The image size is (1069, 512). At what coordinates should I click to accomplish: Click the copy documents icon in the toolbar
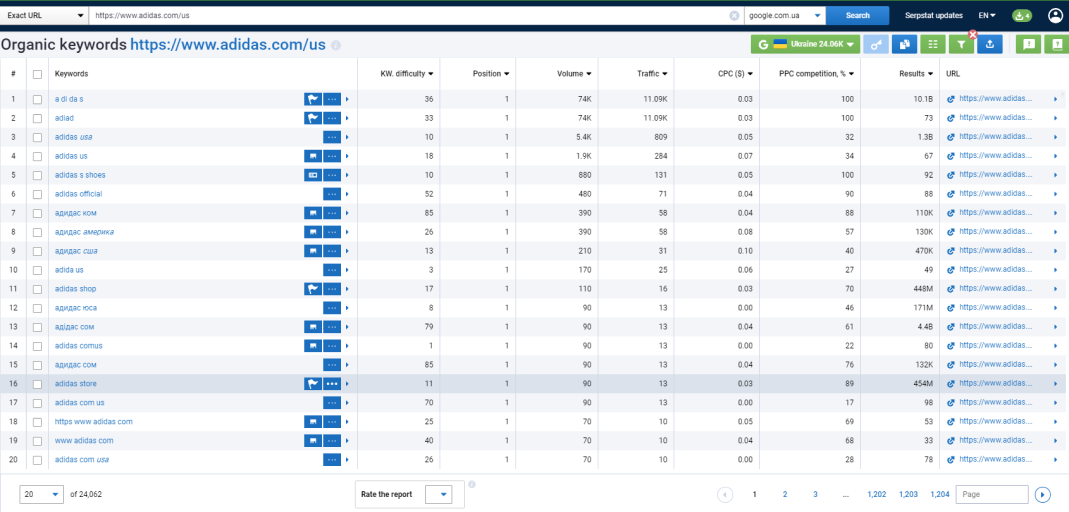click(x=905, y=44)
